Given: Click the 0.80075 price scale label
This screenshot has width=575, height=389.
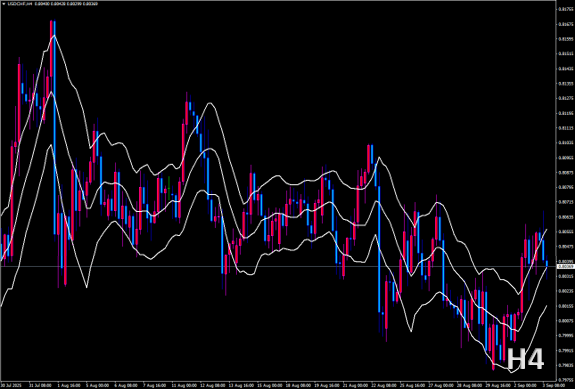Looking at the screenshot, I should [x=565, y=320].
